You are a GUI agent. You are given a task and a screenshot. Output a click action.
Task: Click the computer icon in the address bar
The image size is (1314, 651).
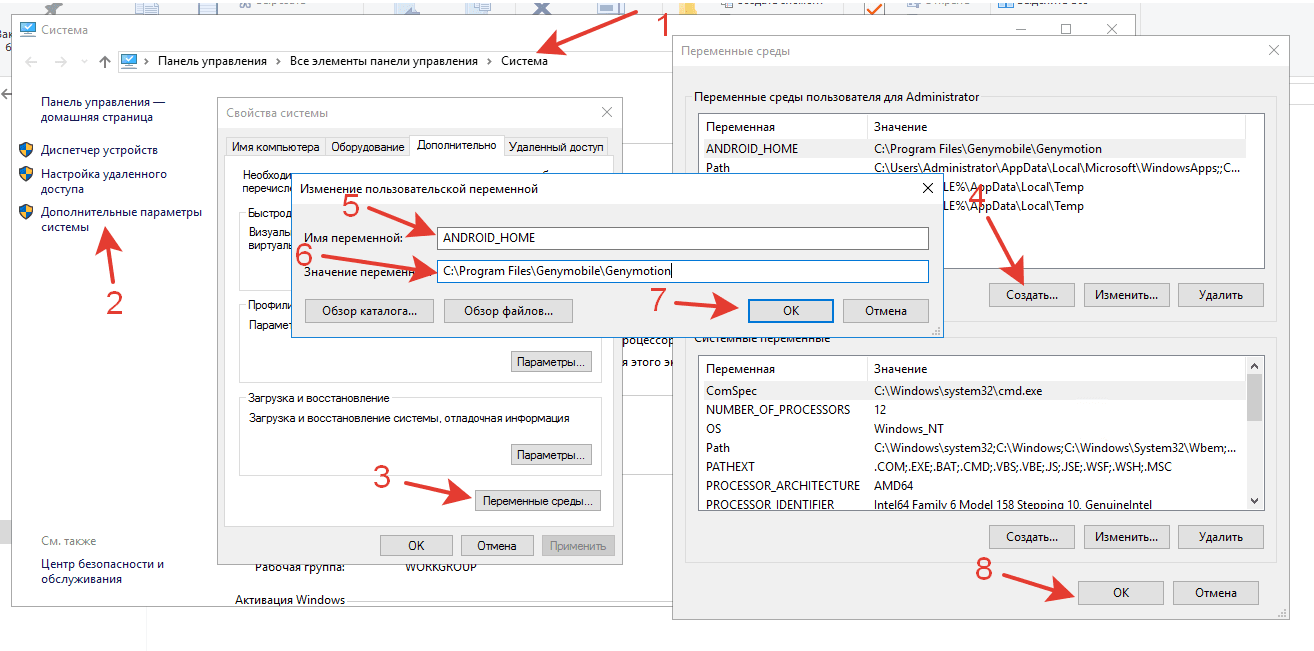click(x=129, y=61)
